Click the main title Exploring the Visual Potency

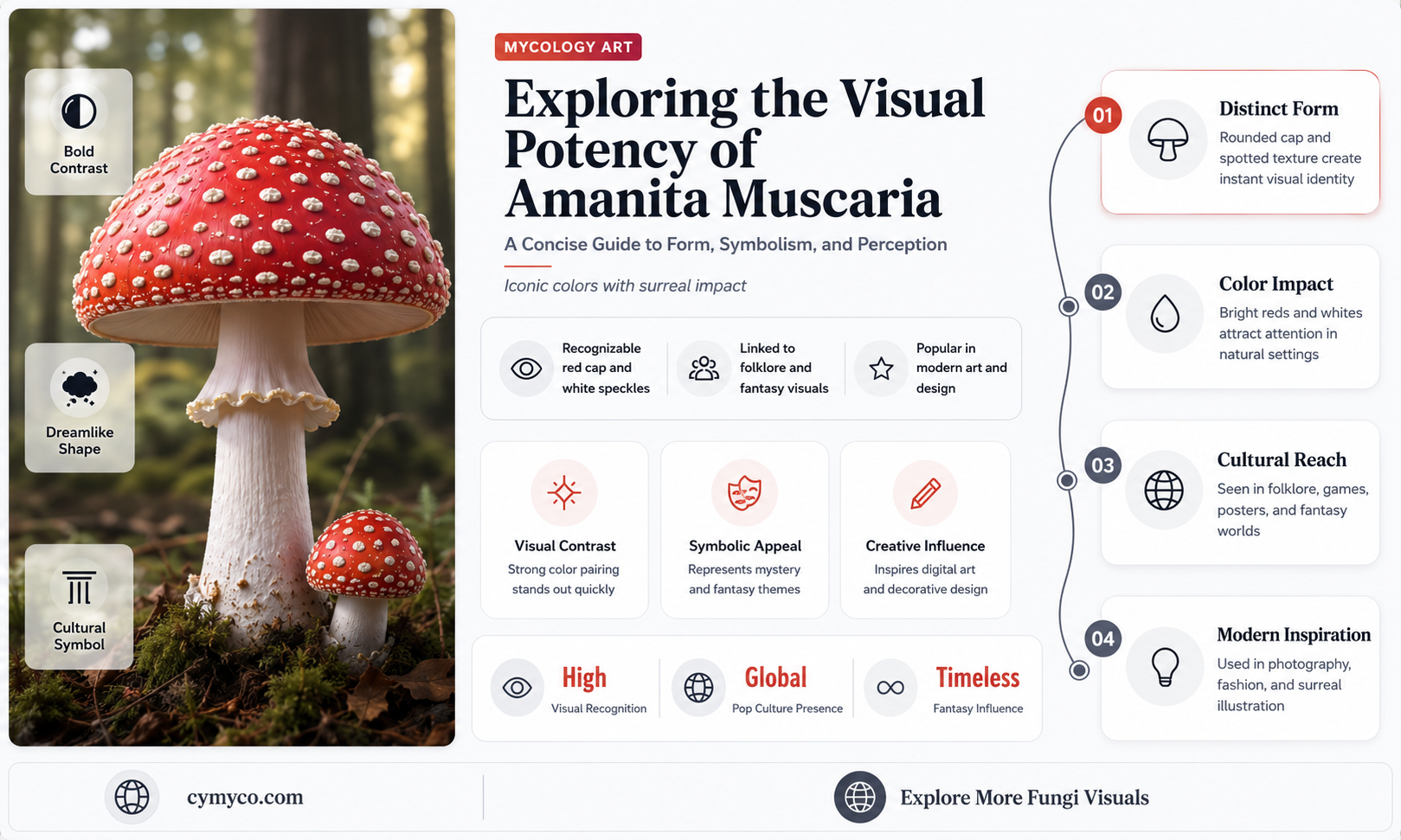click(x=744, y=148)
